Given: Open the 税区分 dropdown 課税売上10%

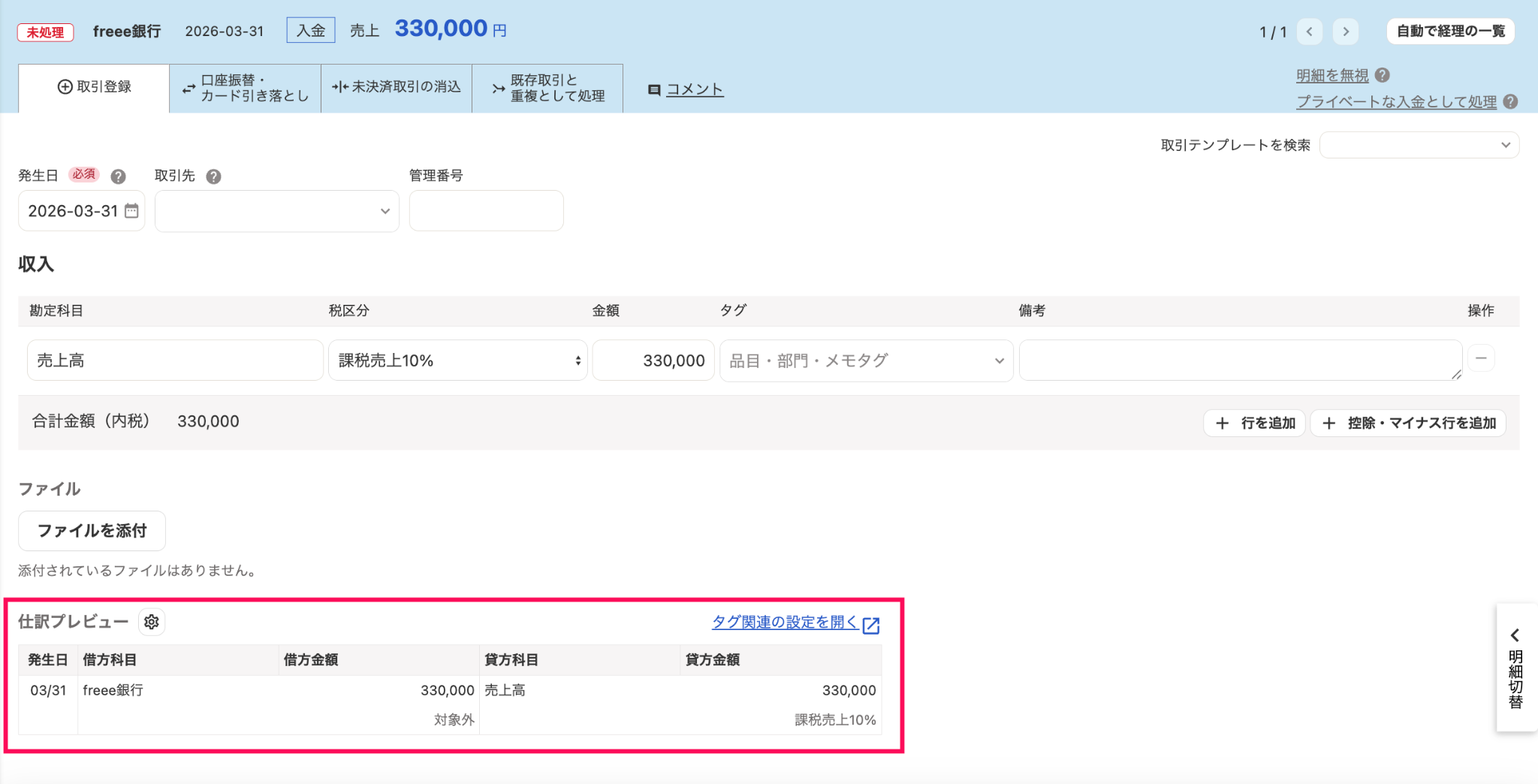Looking at the screenshot, I should 457,360.
